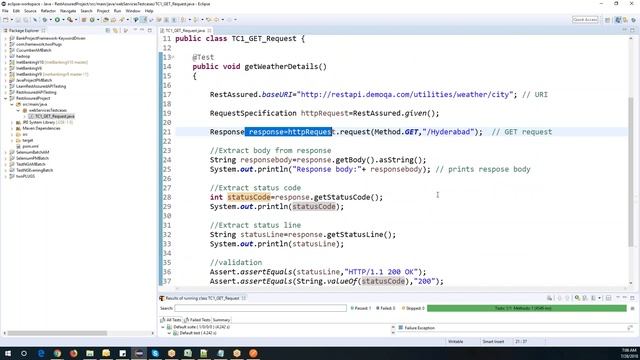This screenshot has width=640, height=360.
Task: Open the New button dropdown arrow
Action: click(11, 20)
